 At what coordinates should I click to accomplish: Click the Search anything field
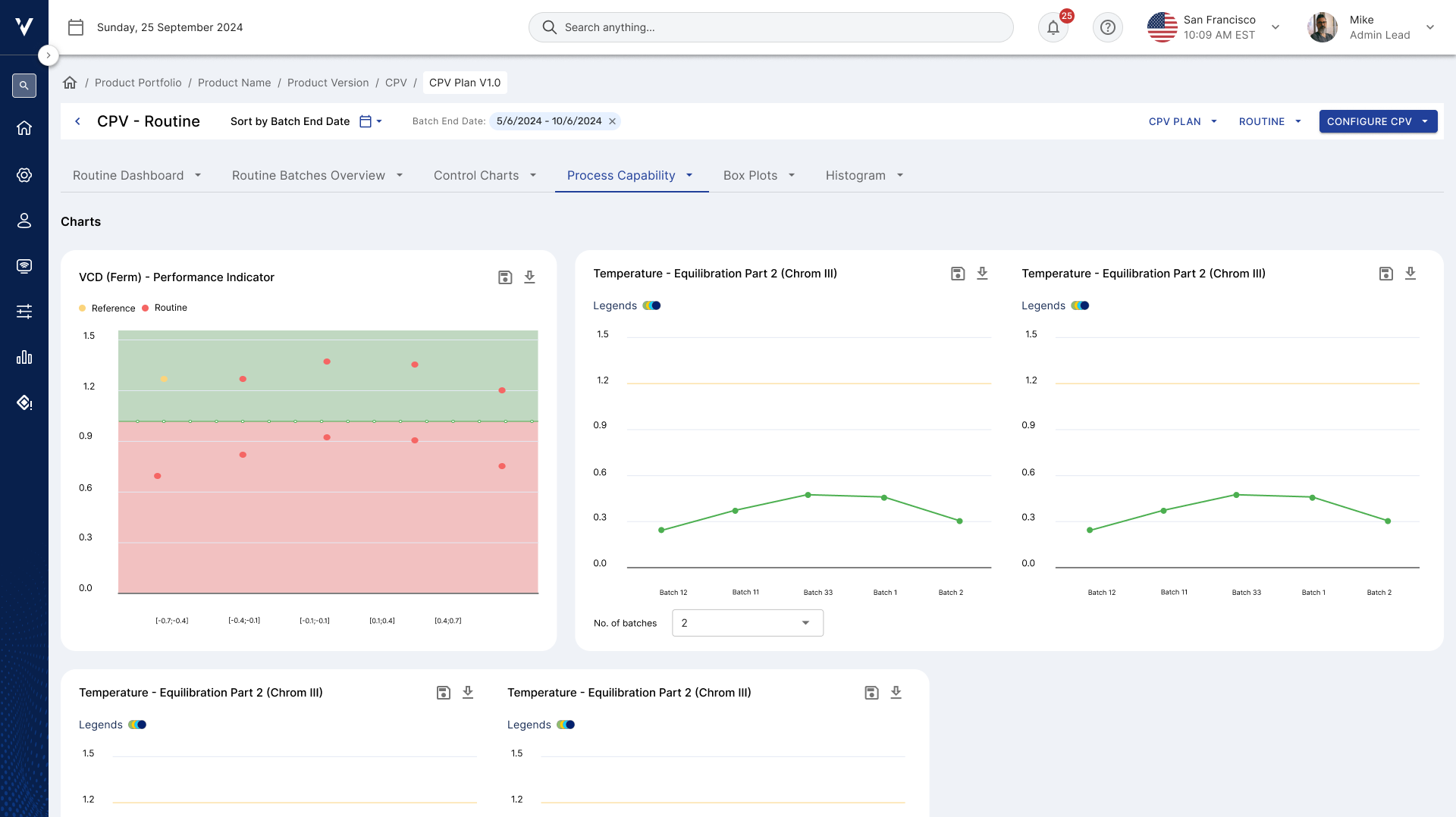pos(770,27)
